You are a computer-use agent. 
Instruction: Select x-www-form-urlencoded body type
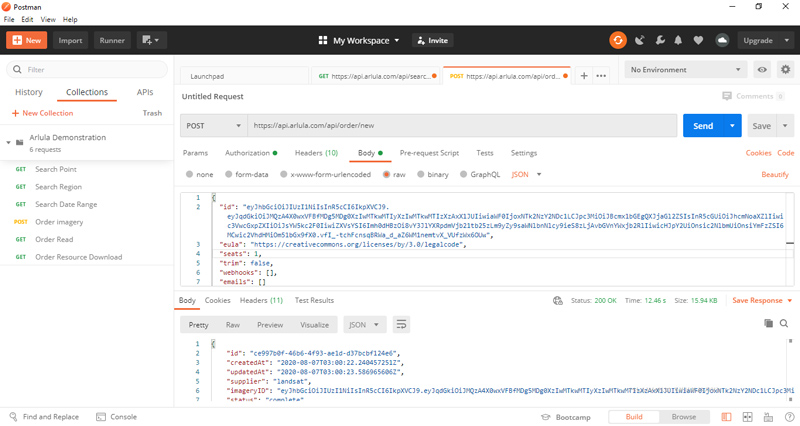[284, 174]
